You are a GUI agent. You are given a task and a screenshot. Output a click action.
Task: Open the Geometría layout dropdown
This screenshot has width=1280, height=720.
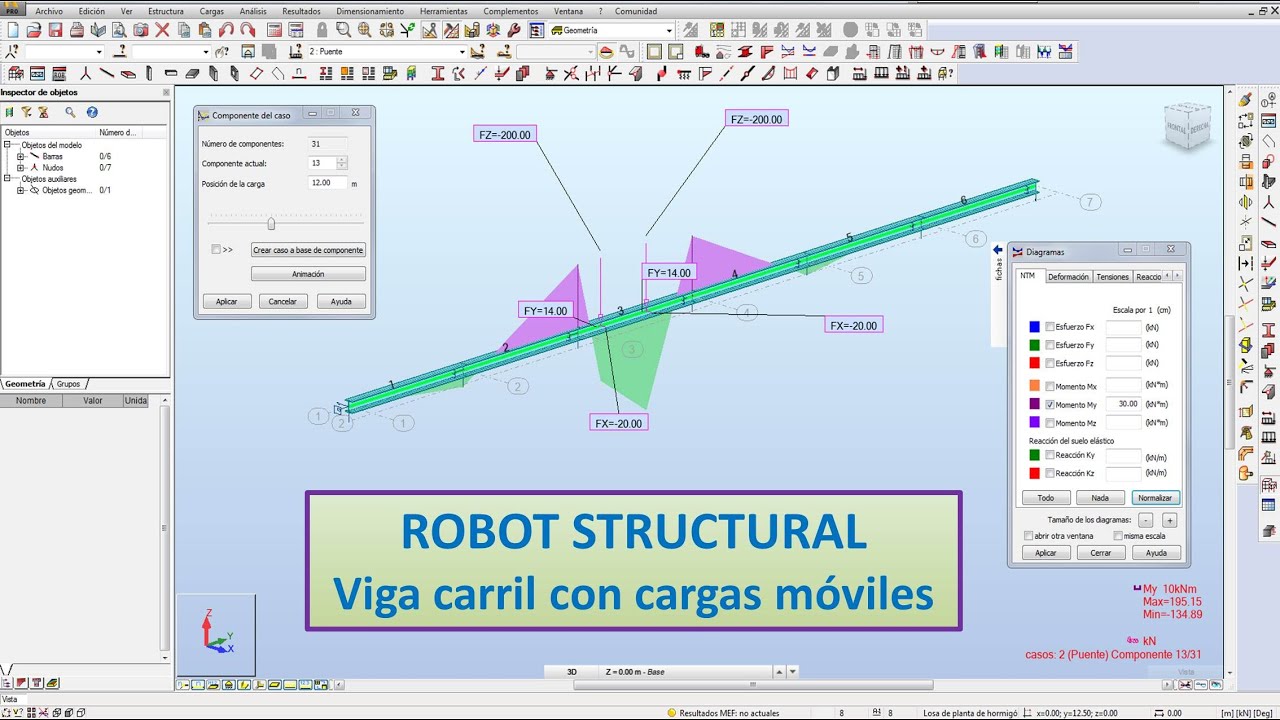point(669,30)
